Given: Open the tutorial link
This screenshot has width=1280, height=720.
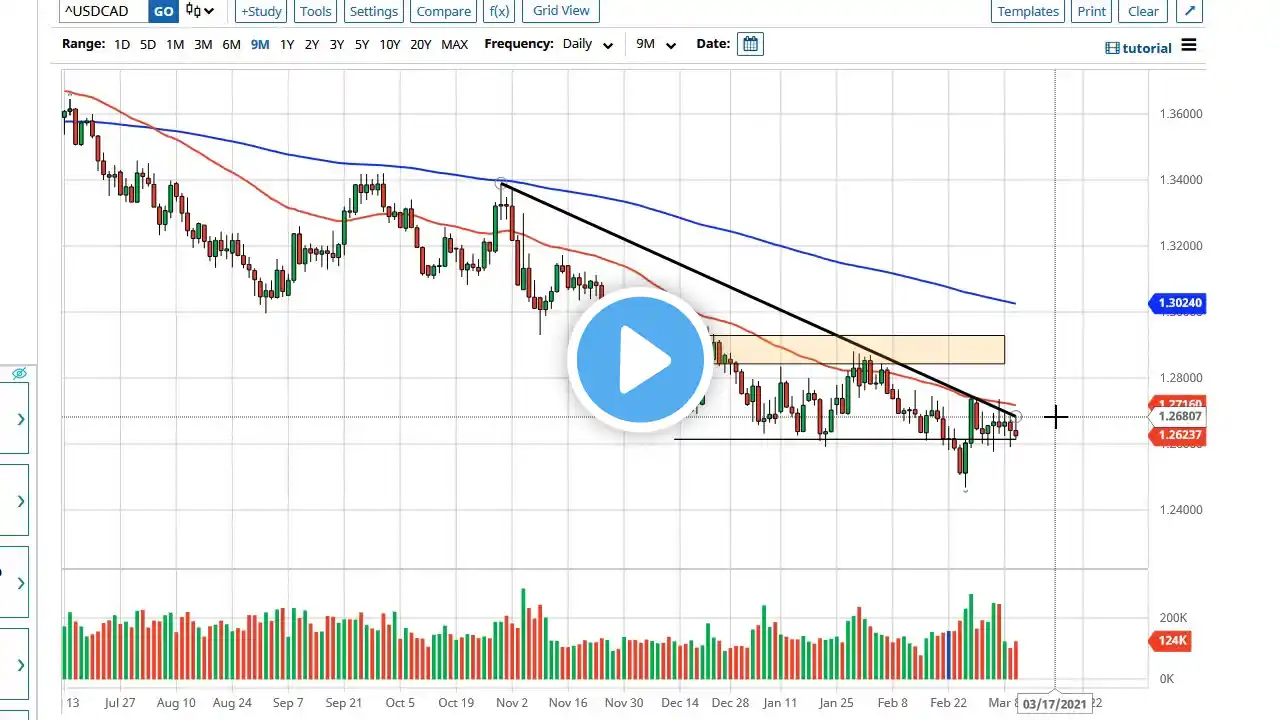Looking at the screenshot, I should point(1138,48).
